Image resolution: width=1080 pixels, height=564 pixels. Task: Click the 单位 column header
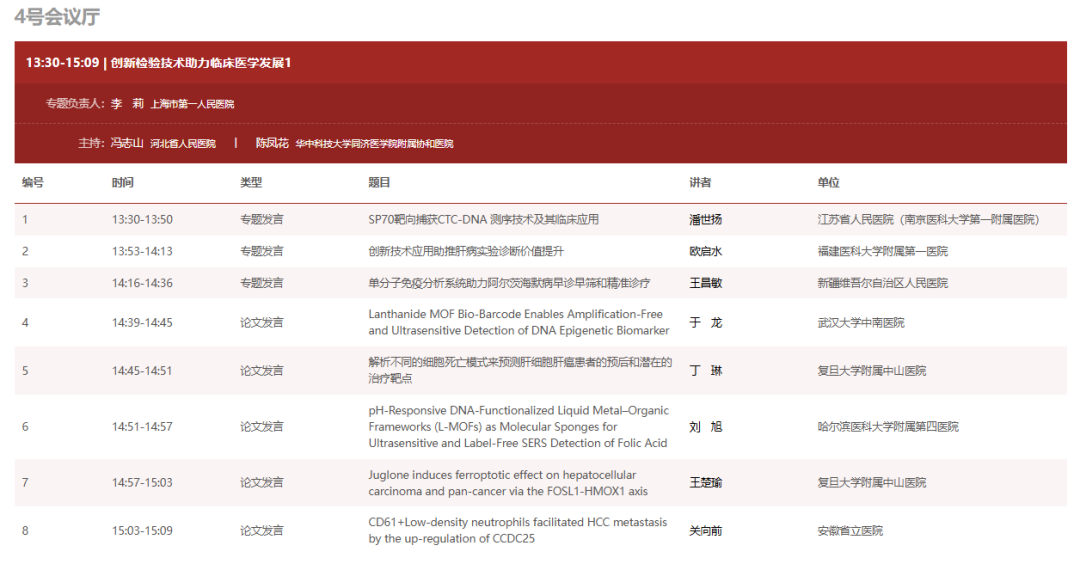pyautogui.click(x=829, y=182)
